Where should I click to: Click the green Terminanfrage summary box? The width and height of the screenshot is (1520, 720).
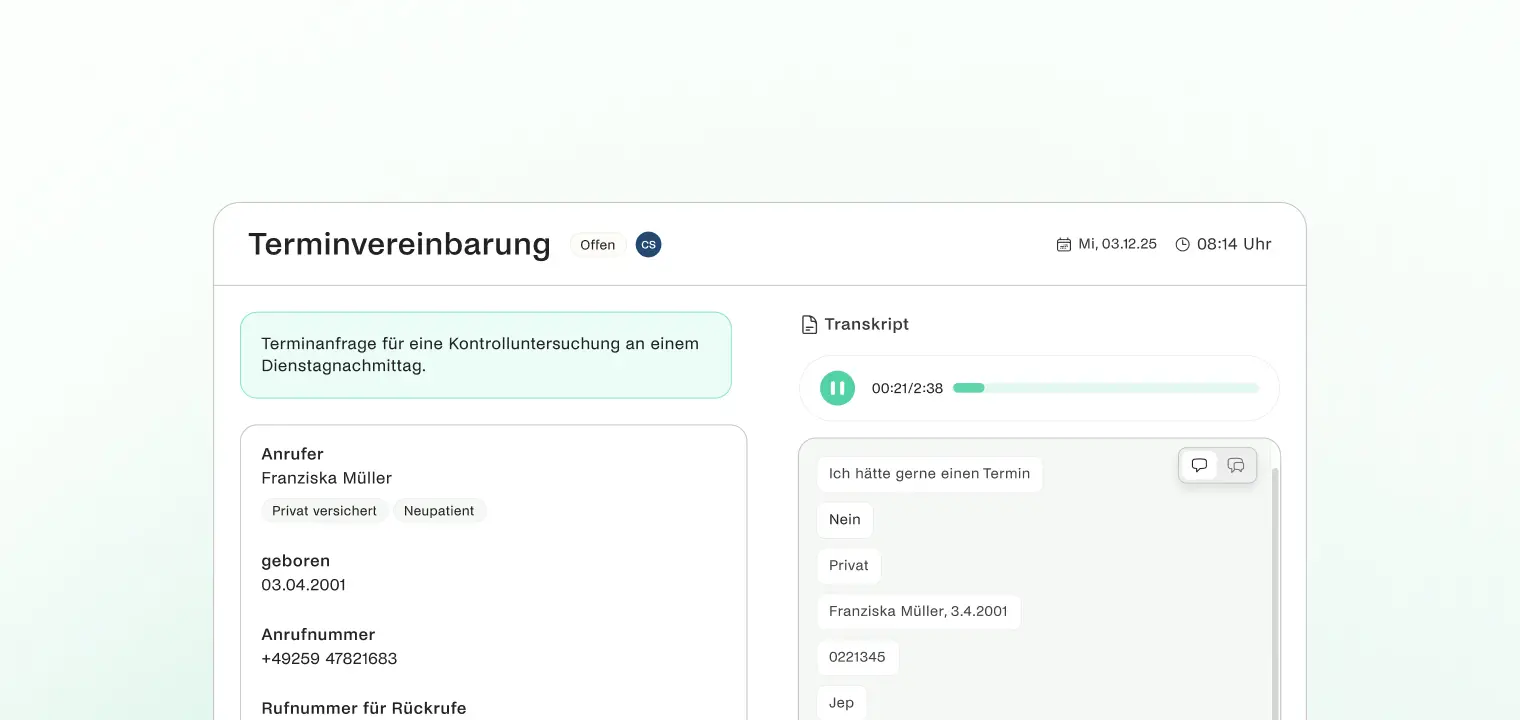coord(485,355)
